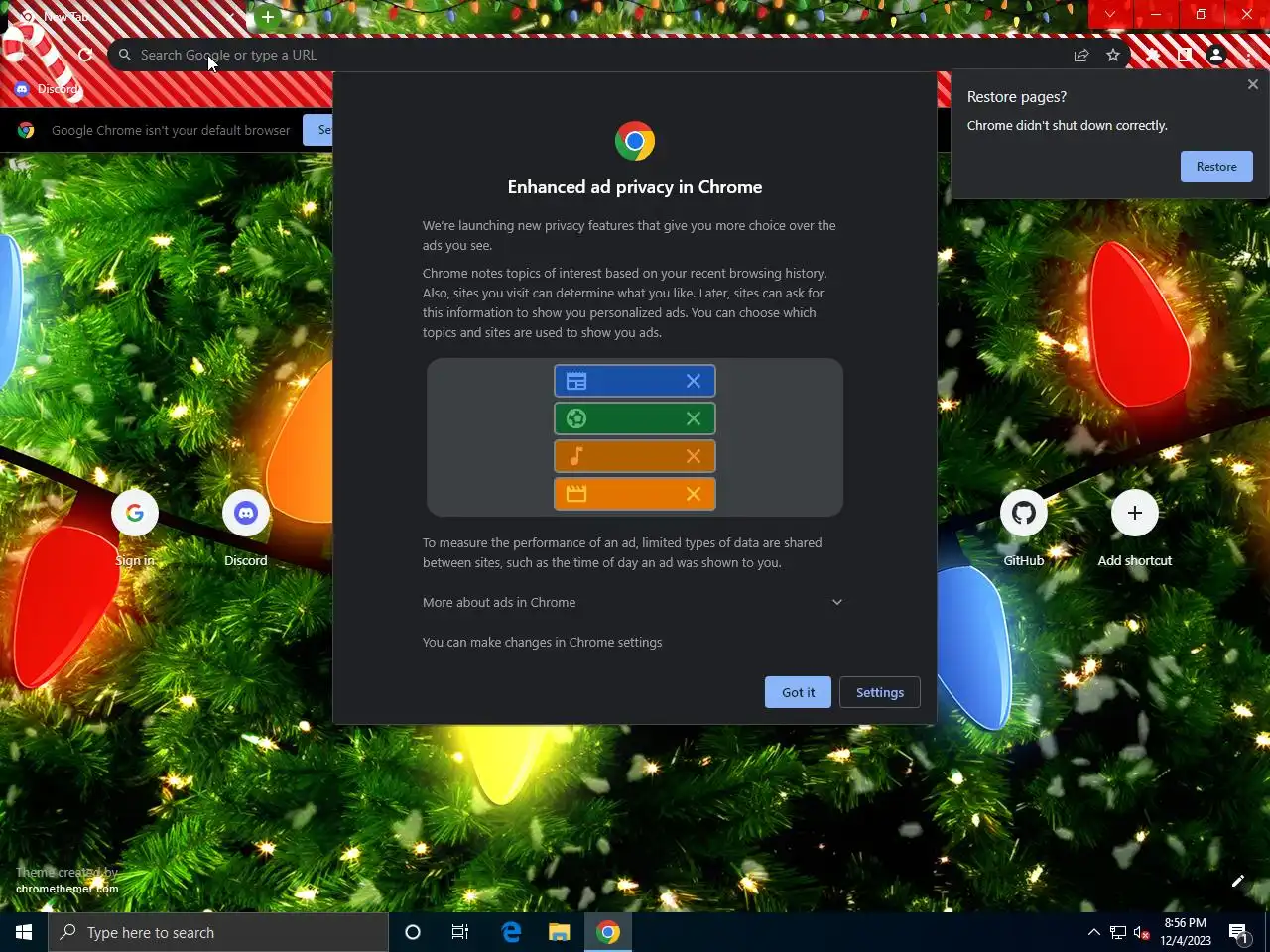Open the Google Sign in shortcut
1270x952 pixels.
point(135,530)
